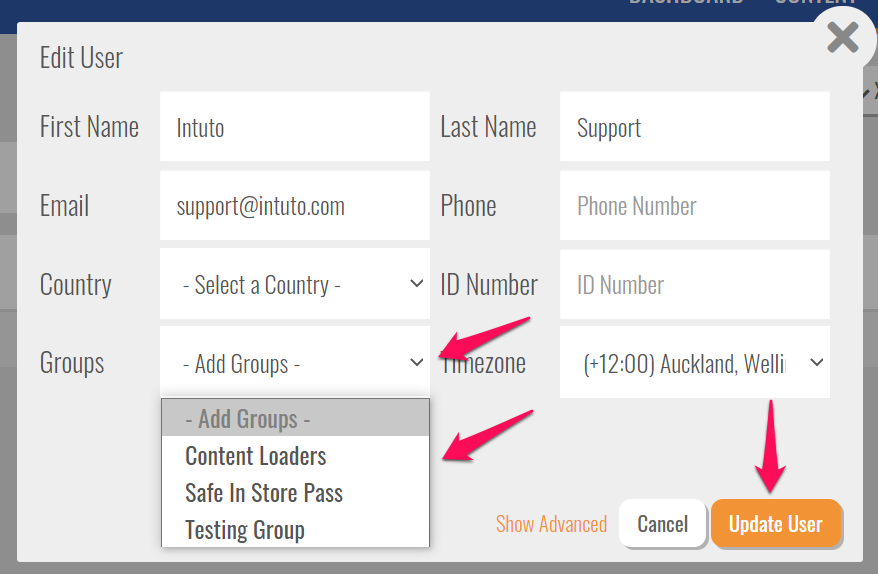
Task: Close the Edit User dialog
Action: (x=843, y=38)
